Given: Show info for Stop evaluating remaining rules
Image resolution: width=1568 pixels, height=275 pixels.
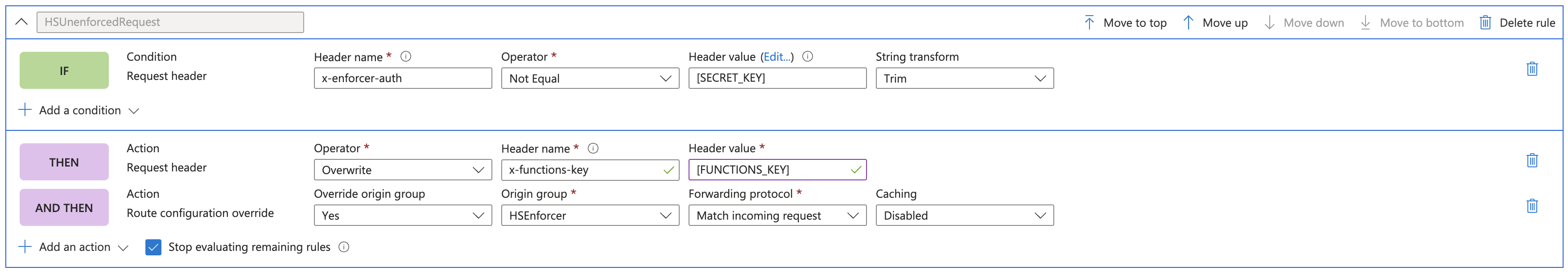Looking at the screenshot, I should click(x=344, y=247).
